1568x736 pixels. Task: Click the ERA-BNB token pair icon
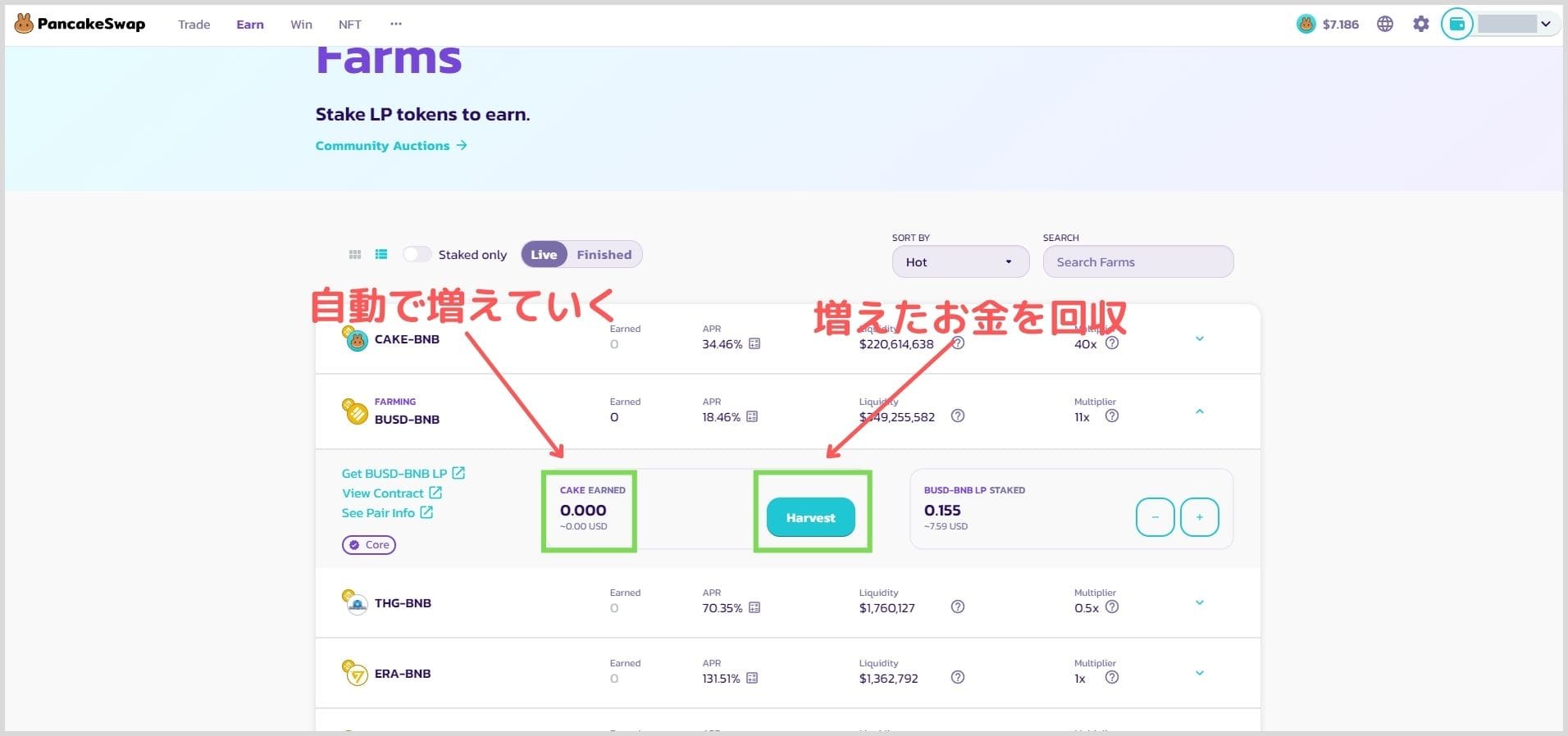coord(355,673)
